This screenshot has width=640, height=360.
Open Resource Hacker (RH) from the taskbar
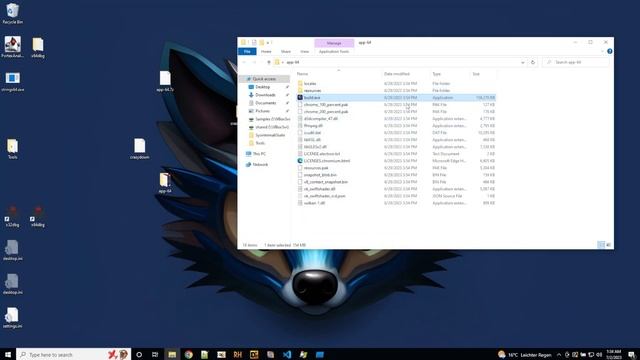tap(238, 354)
